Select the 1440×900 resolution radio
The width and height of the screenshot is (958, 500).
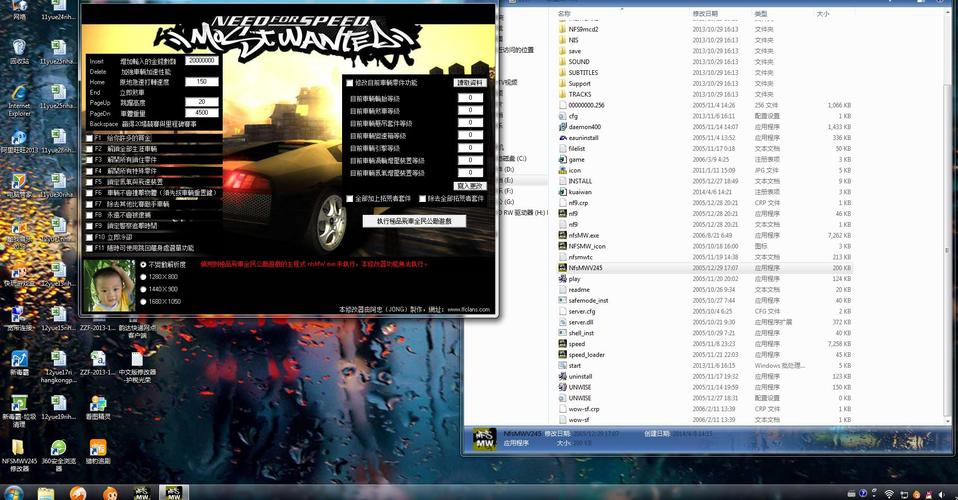pyautogui.click(x=144, y=289)
